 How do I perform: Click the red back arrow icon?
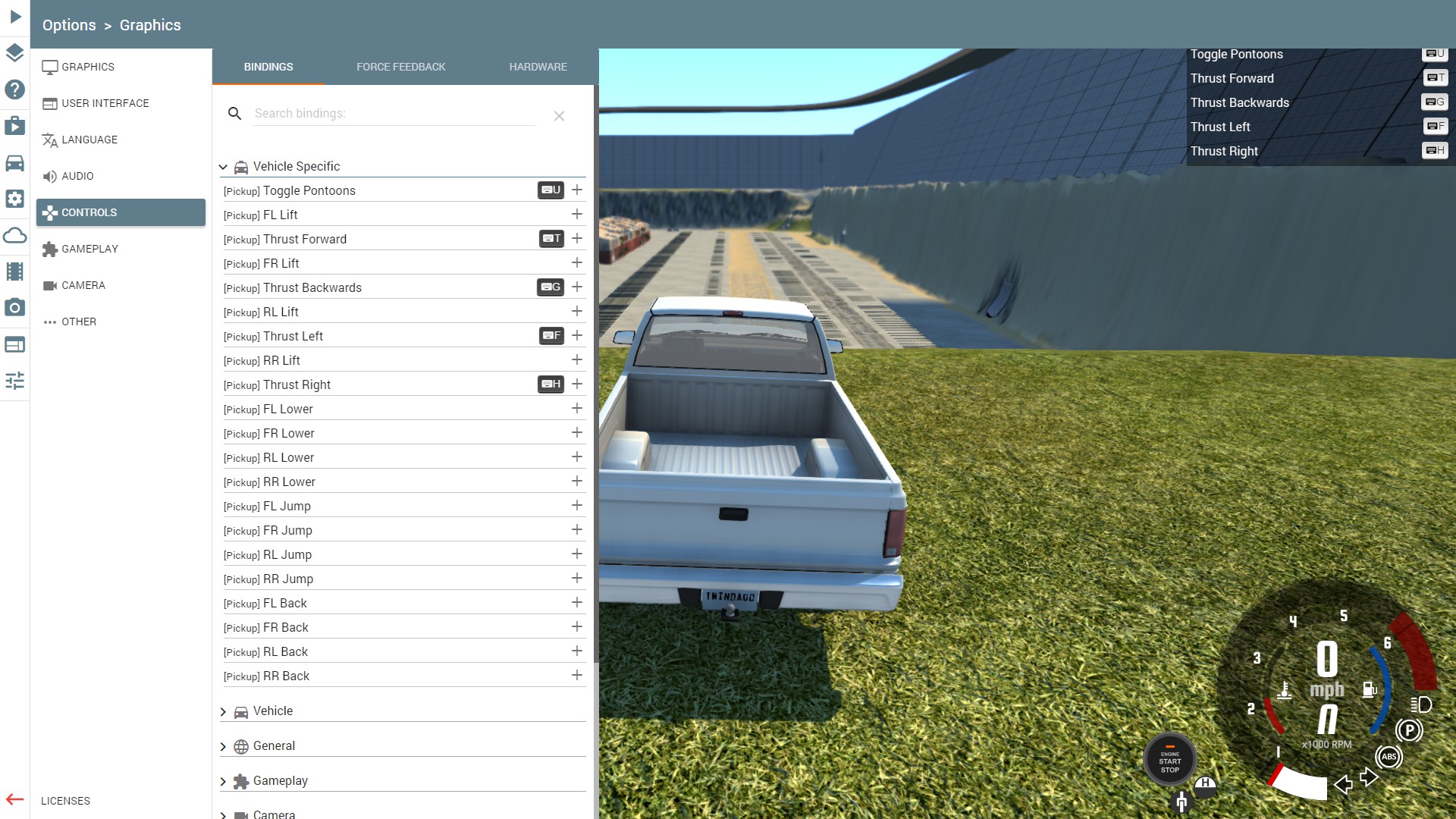(x=15, y=799)
